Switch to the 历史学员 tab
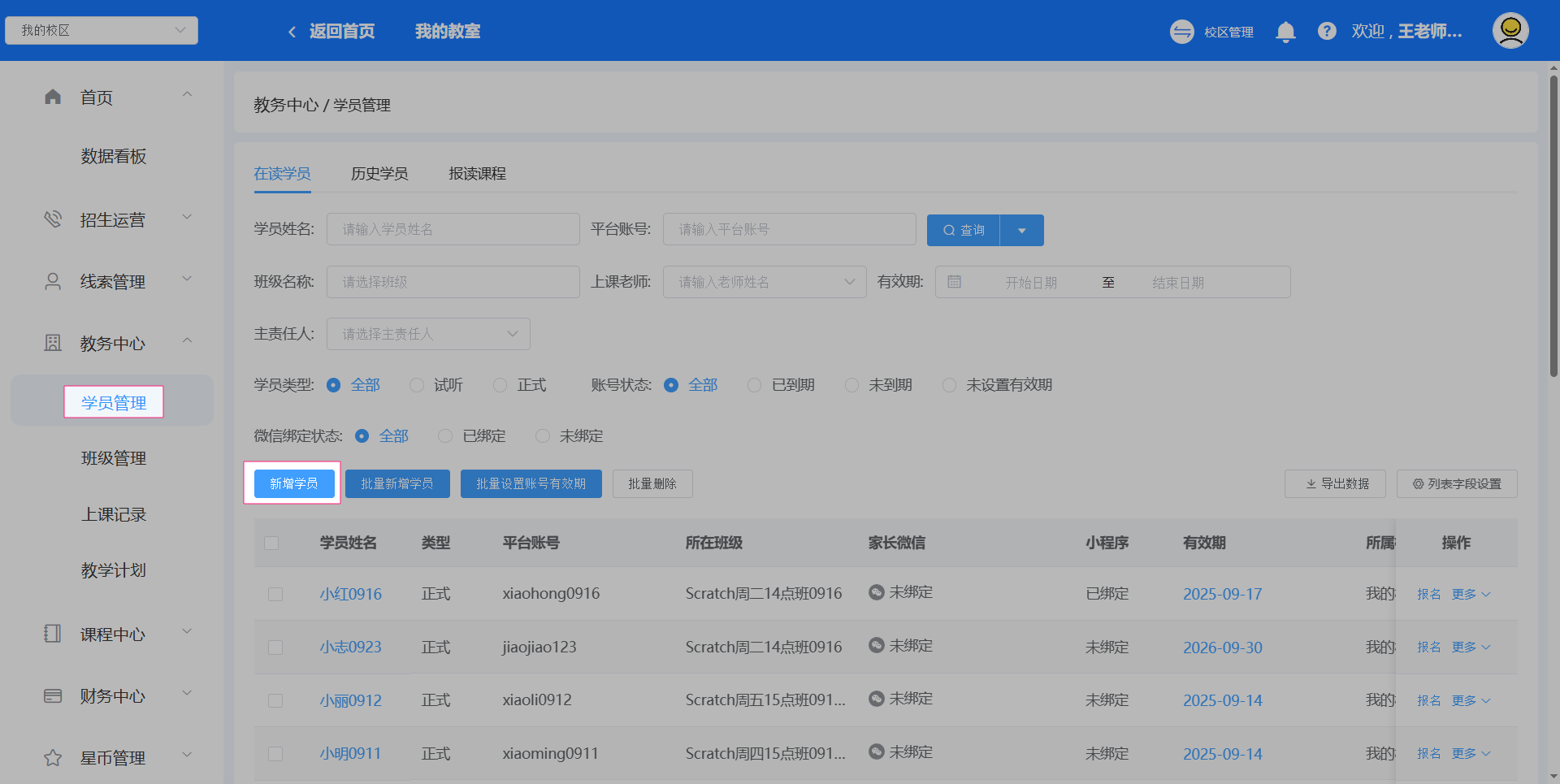This screenshot has width=1560, height=784. (379, 173)
